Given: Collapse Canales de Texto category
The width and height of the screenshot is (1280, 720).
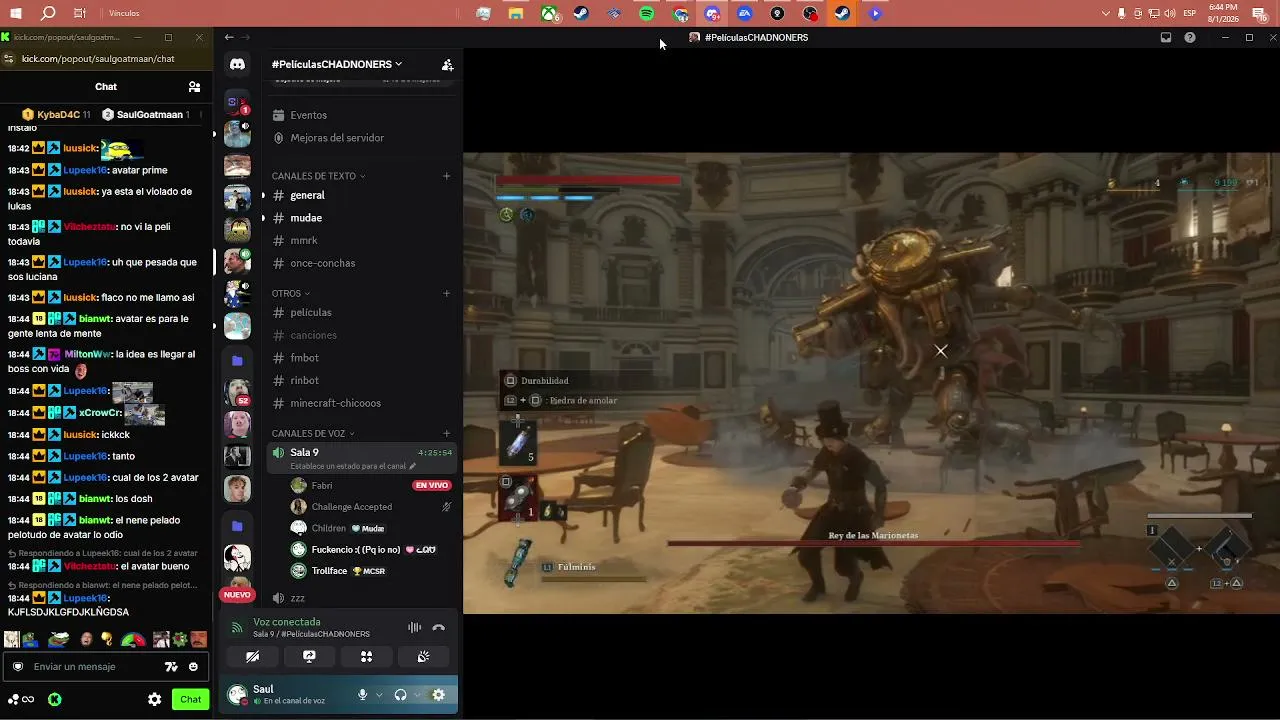Looking at the screenshot, I should 318,176.
